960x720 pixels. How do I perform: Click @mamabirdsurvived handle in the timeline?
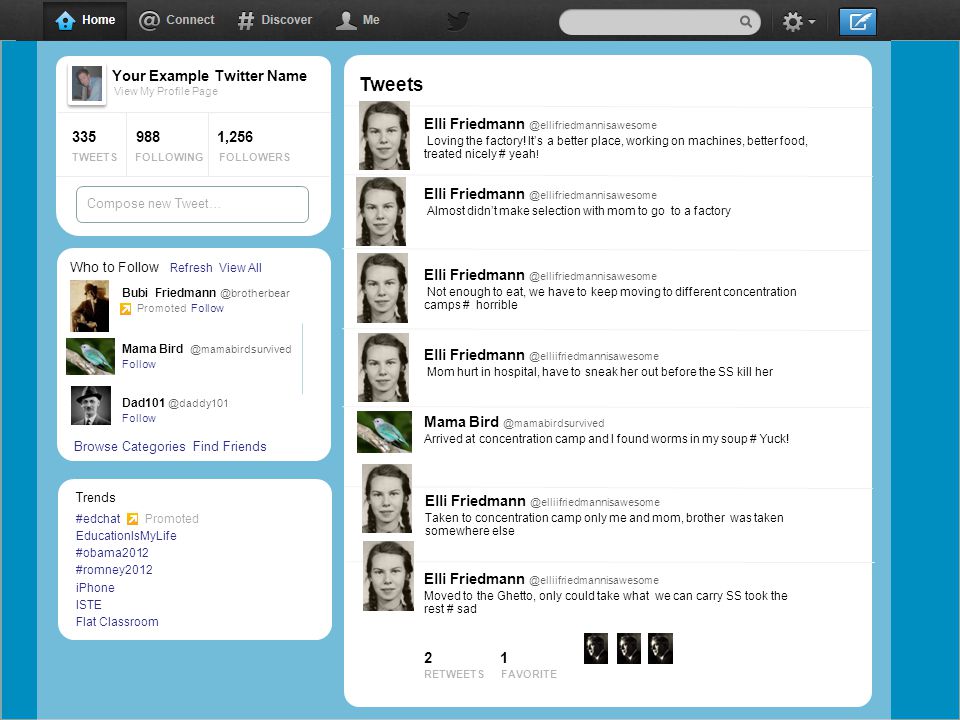[x=553, y=423]
